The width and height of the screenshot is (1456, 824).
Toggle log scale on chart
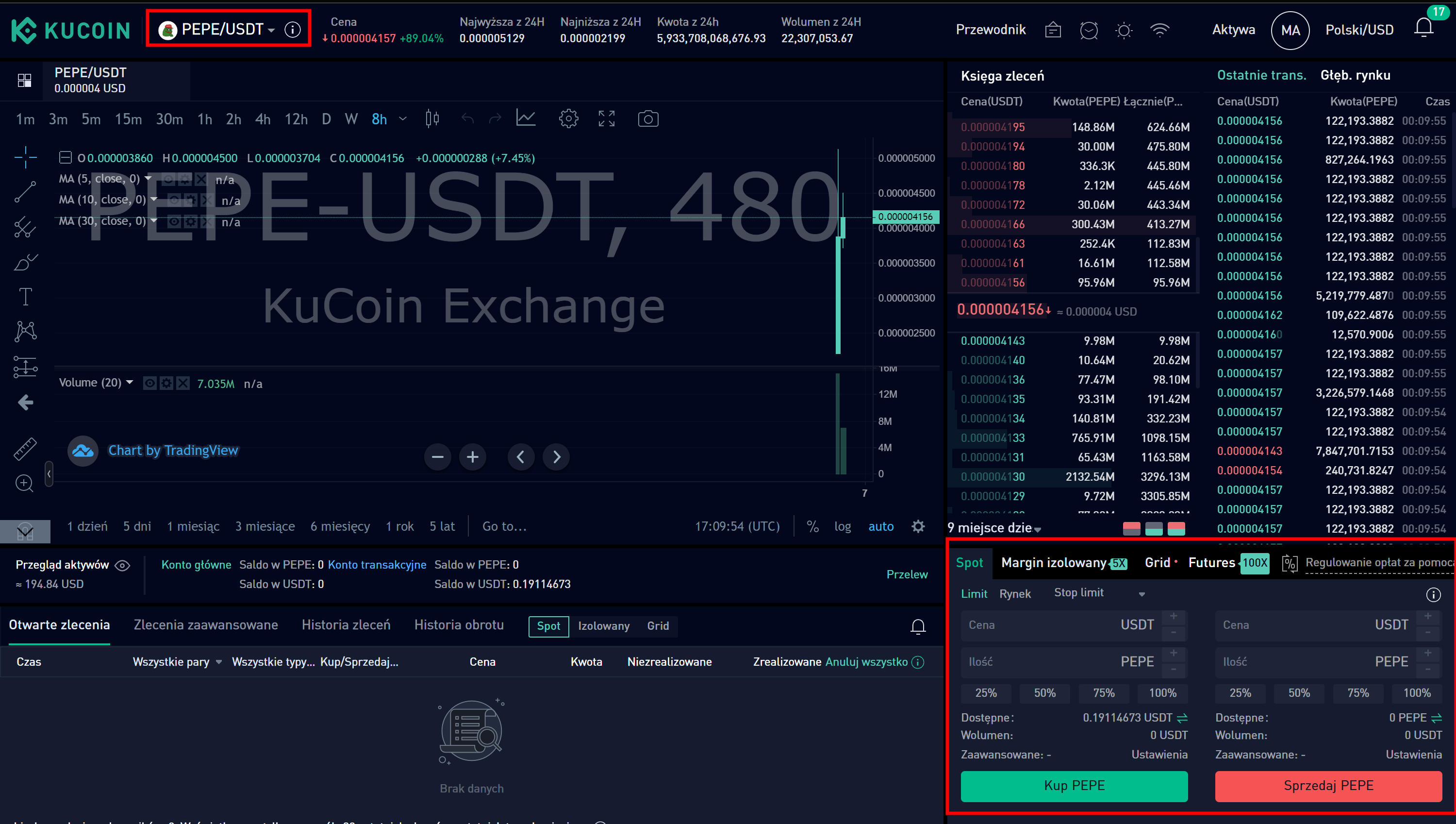point(842,526)
